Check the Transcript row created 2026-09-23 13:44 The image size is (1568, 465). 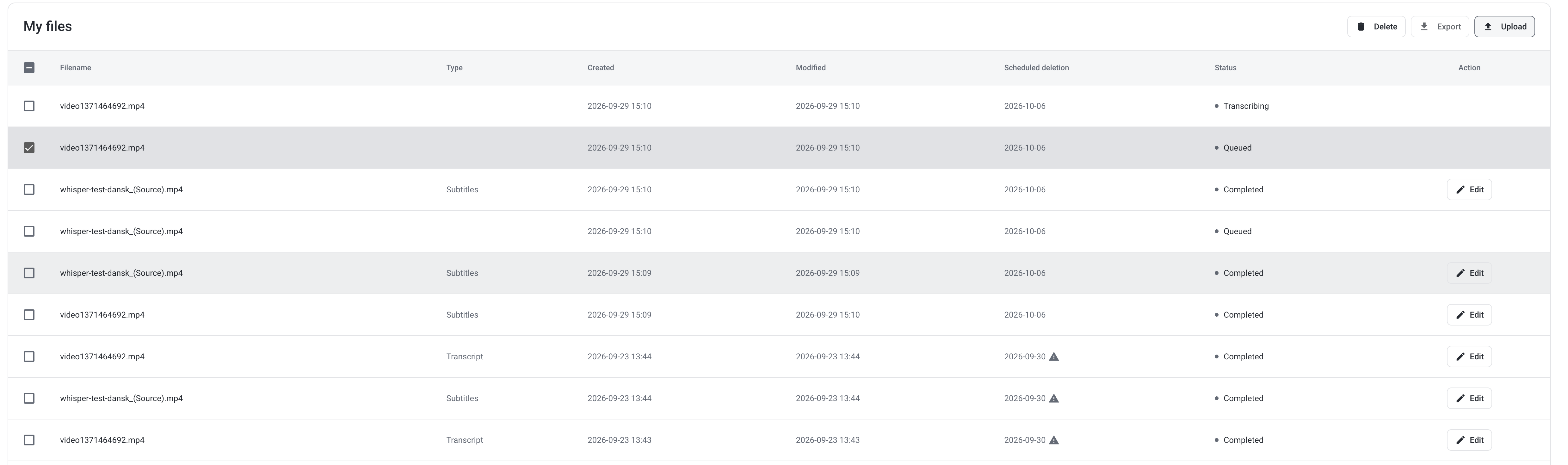click(x=29, y=357)
